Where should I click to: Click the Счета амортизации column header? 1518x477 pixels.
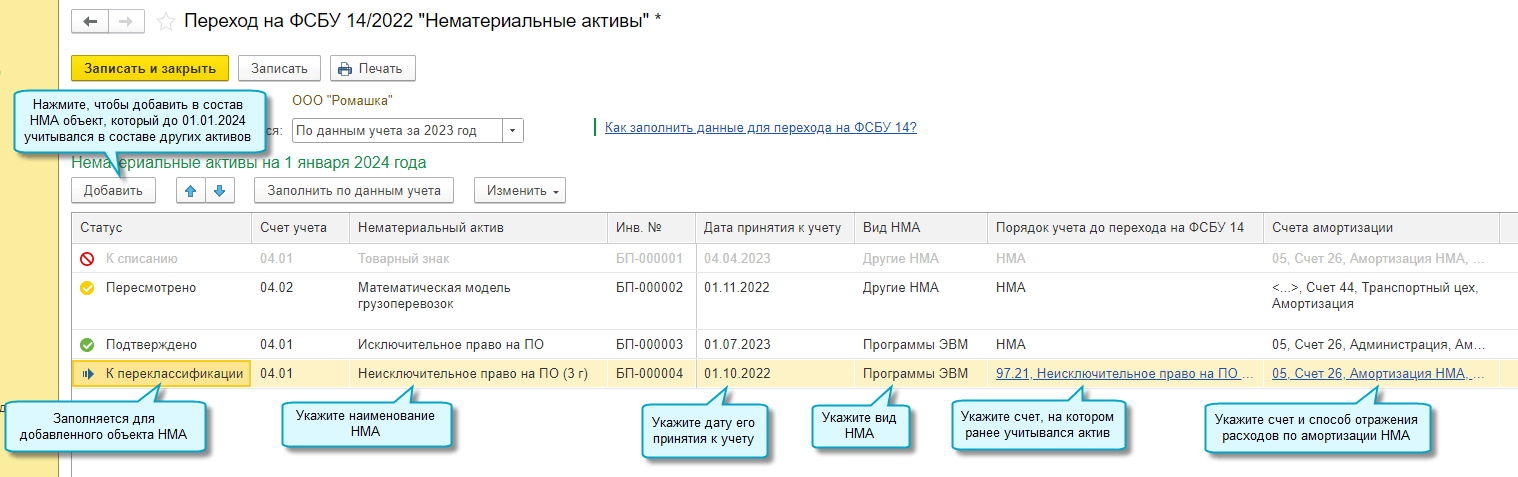click(1380, 228)
